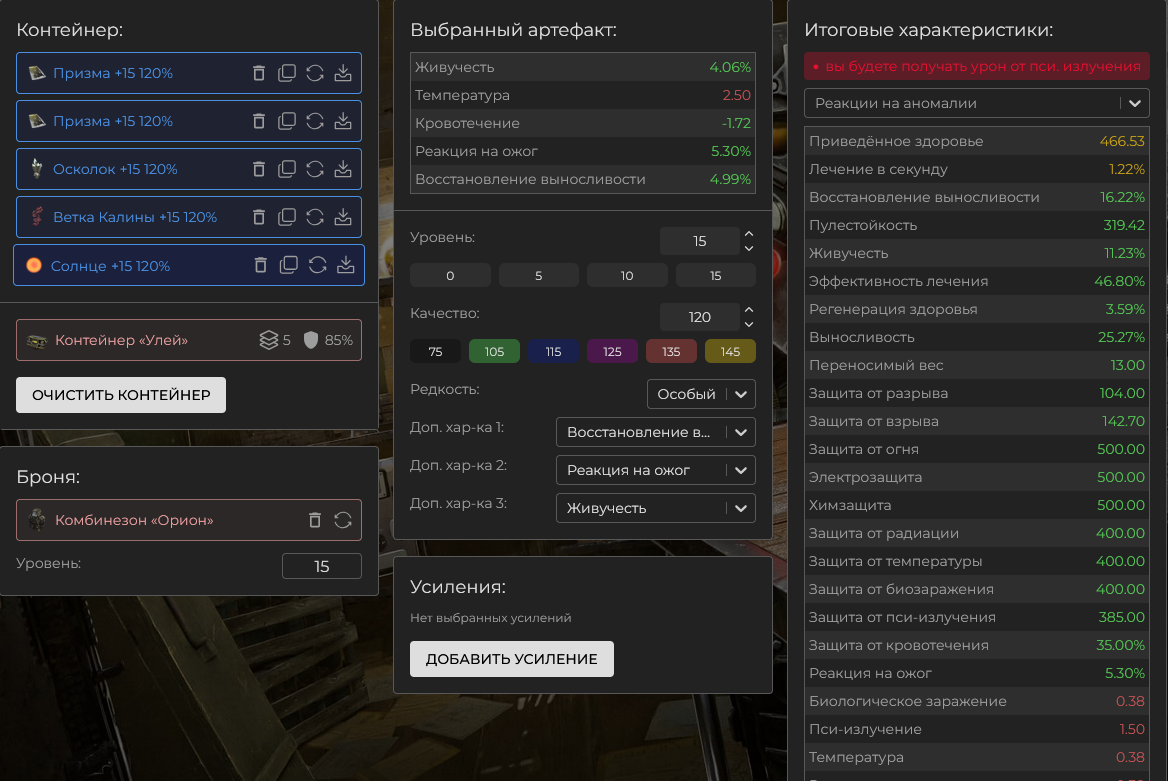The image size is (1168, 781).
Task: Click the shield protection icon showing 85%
Action: pyautogui.click(x=311, y=341)
